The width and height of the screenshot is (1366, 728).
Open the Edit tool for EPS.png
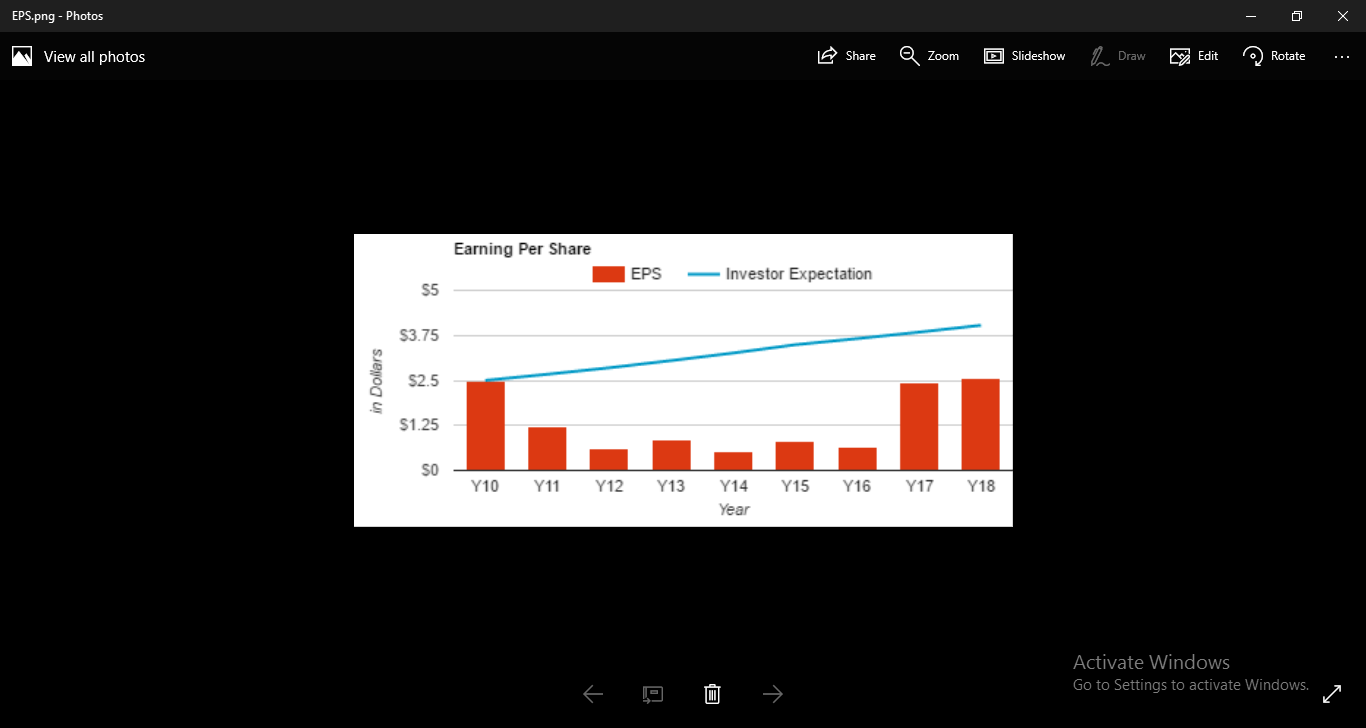pos(1193,55)
